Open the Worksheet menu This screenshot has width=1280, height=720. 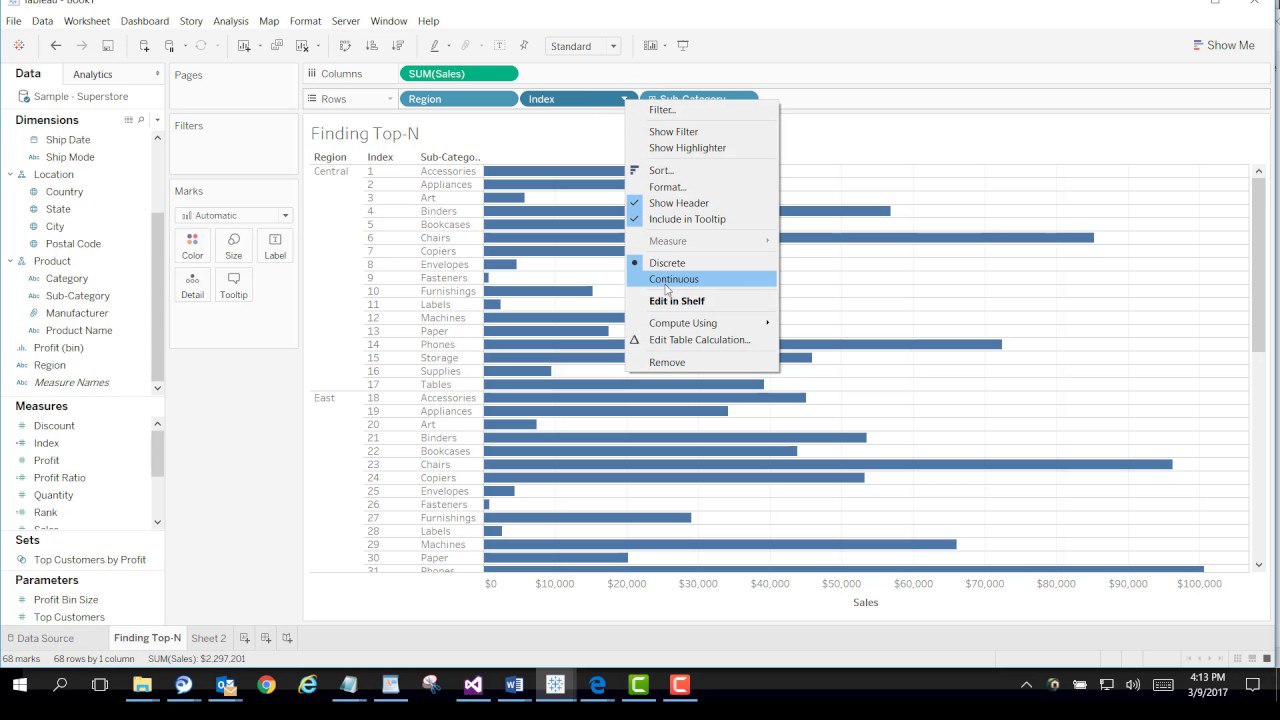pyautogui.click(x=87, y=21)
